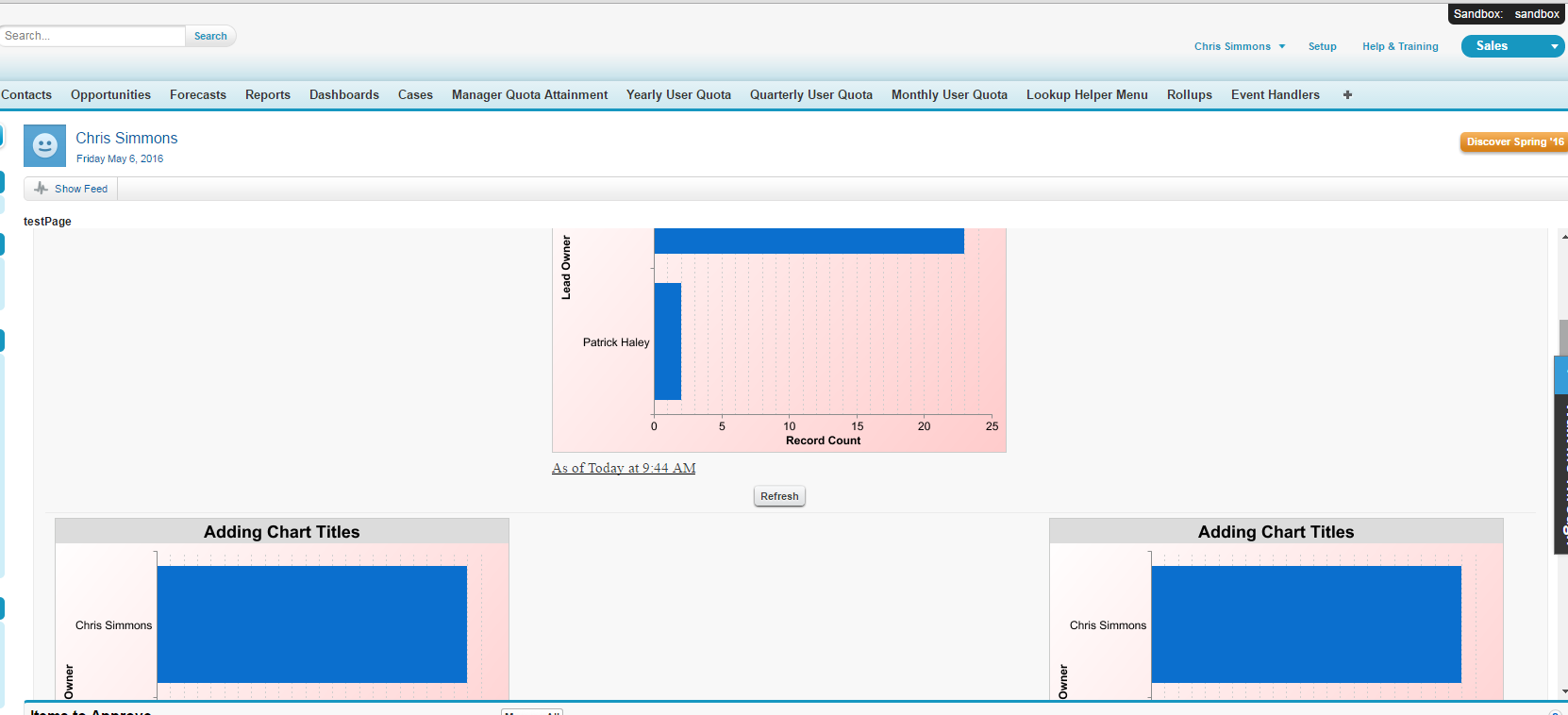Click the blue Patrick Haley bar in the chart
1568x715 pixels.
click(668, 341)
